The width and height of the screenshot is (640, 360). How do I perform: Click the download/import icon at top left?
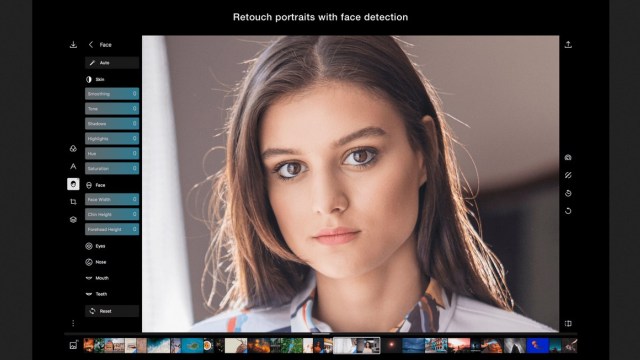pos(73,44)
